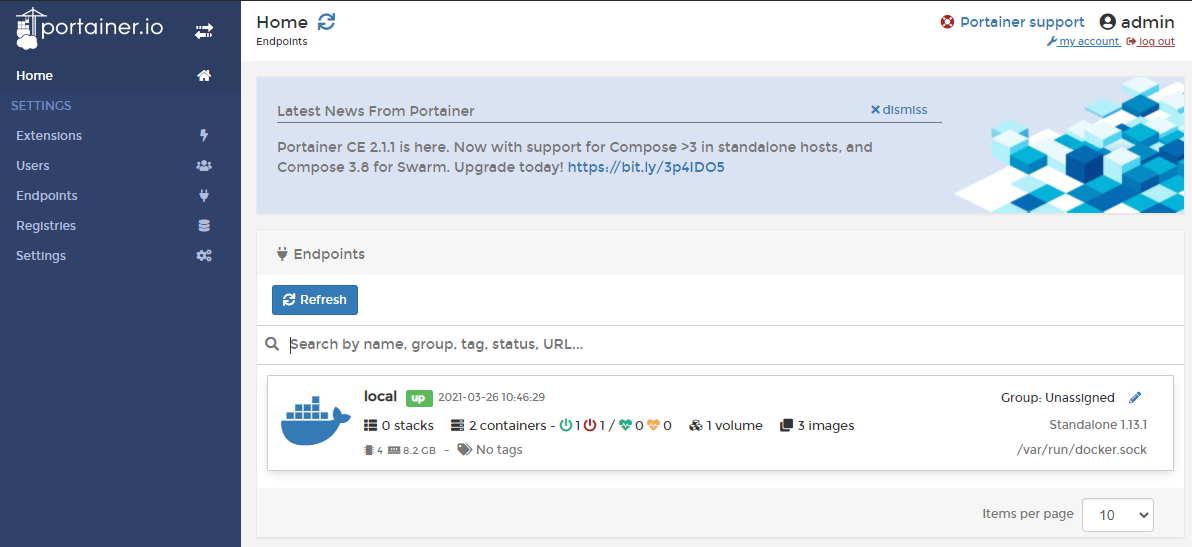
Task: Click the Registries database icon
Action: (x=204, y=226)
